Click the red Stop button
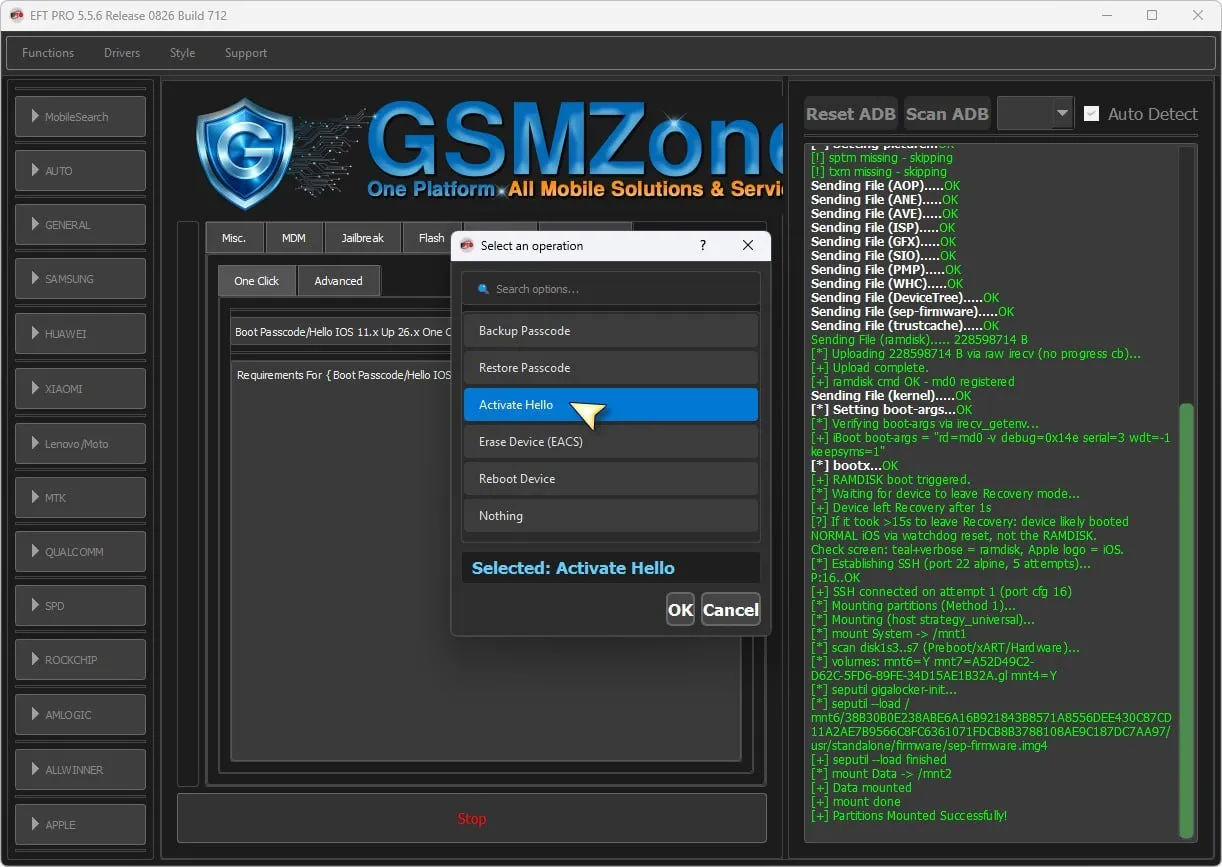1222x867 pixels. 472,819
